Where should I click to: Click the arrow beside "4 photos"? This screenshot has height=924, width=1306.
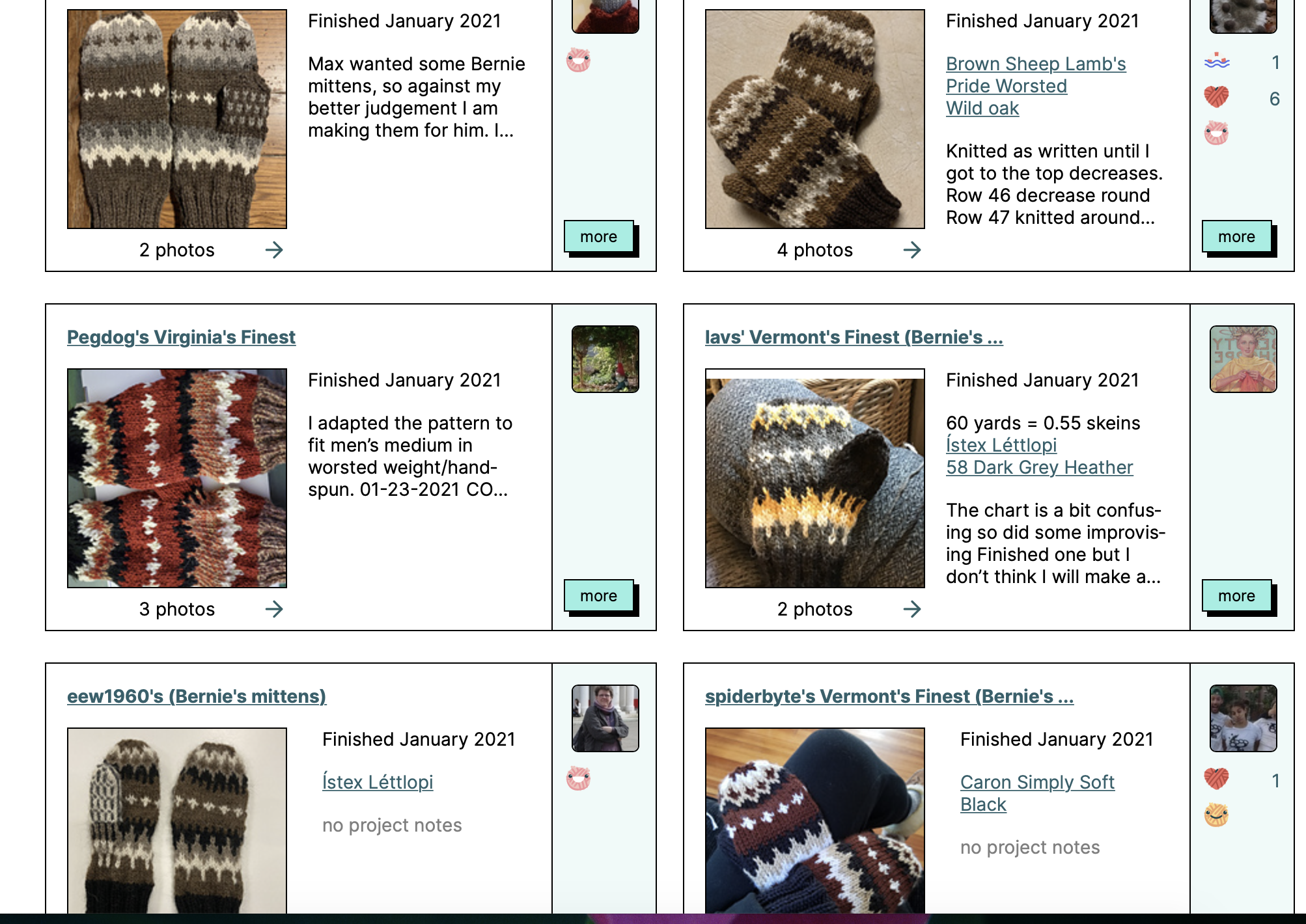pos(912,250)
